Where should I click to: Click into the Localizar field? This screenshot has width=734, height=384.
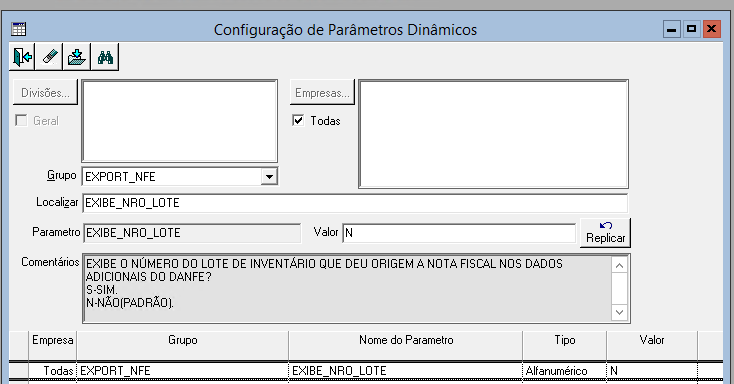click(355, 203)
